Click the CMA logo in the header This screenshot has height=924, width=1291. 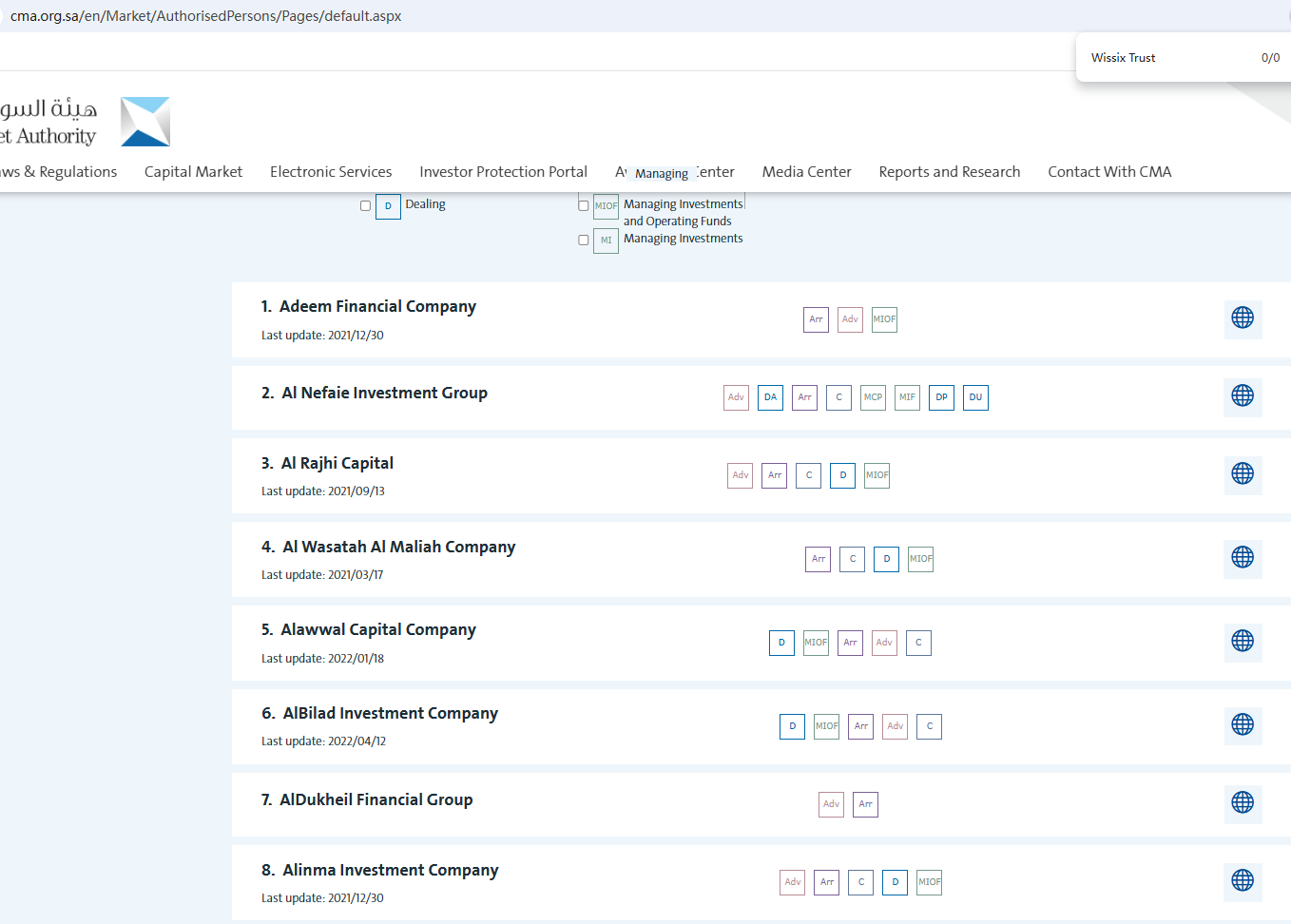click(x=145, y=122)
